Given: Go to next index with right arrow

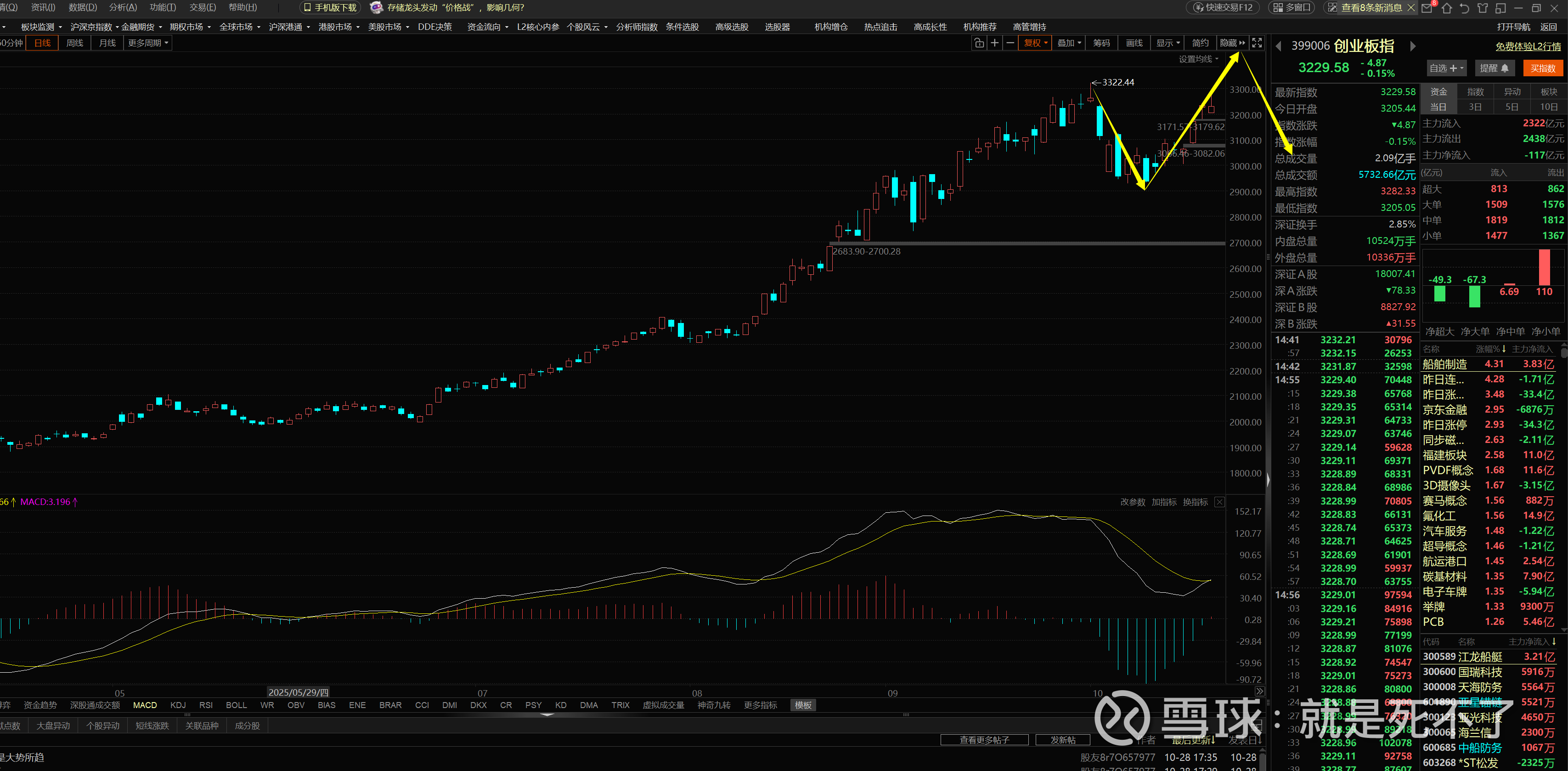Looking at the screenshot, I should click(1413, 46).
